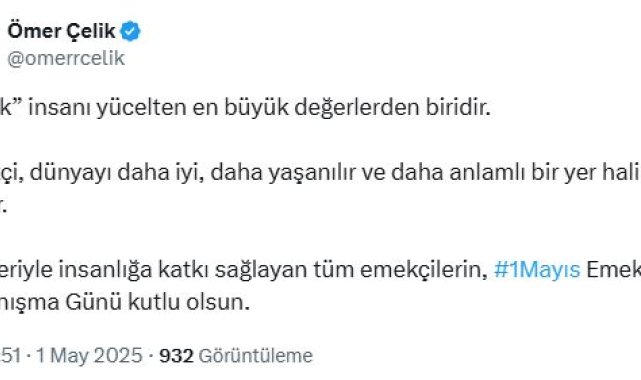Click the sentence ending with değerlerden biridir
Viewport: 641px width, 380px height.
245,108
